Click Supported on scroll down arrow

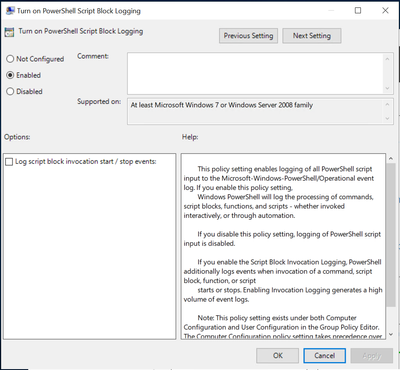click(x=387, y=118)
